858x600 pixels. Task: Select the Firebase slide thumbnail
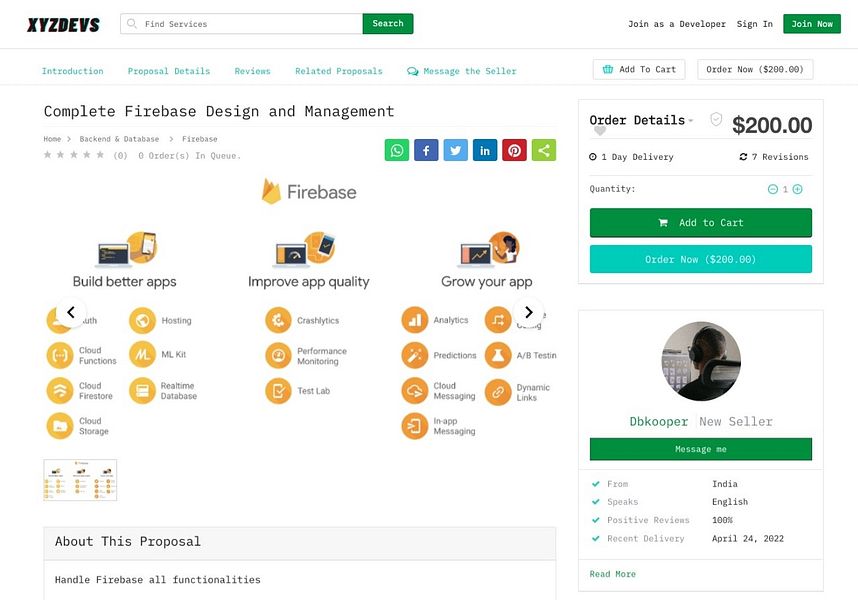pos(80,480)
